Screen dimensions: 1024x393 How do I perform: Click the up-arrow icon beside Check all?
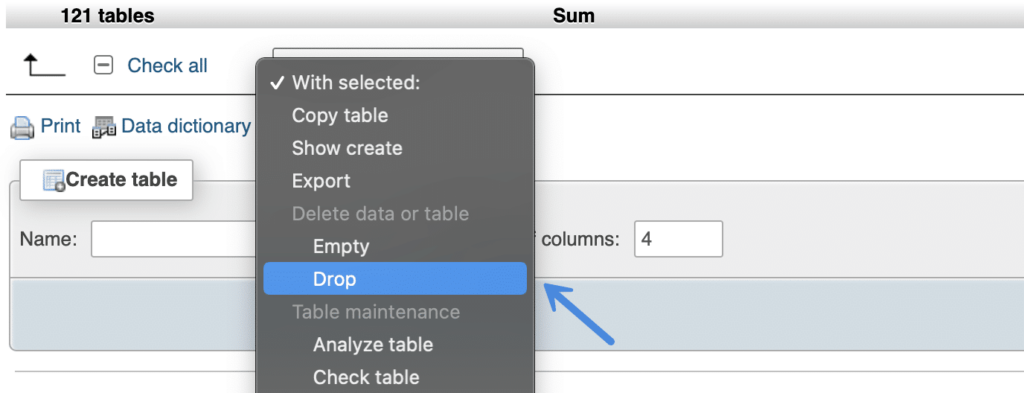pos(44,66)
